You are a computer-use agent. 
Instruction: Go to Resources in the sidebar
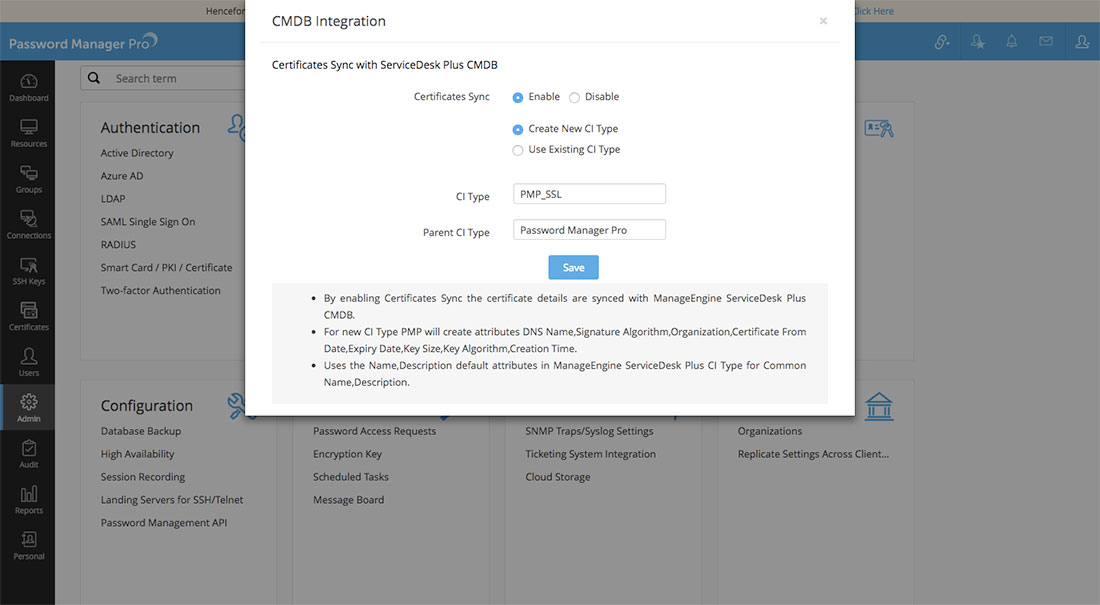(x=28, y=133)
